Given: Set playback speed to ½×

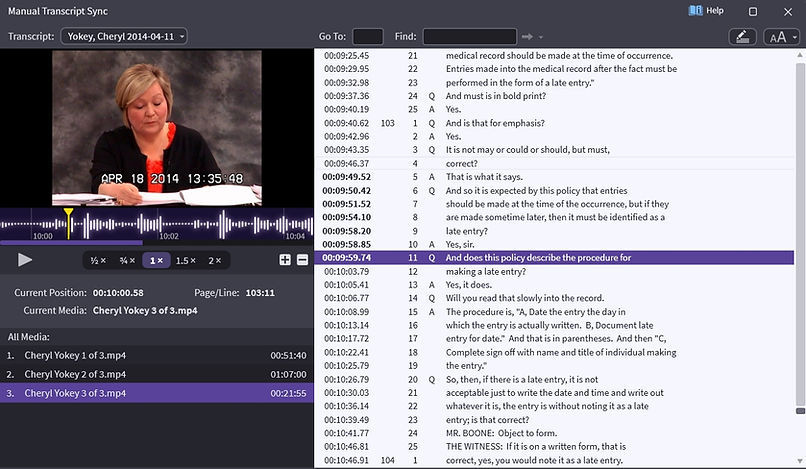Looking at the screenshot, I should click(x=98, y=260).
